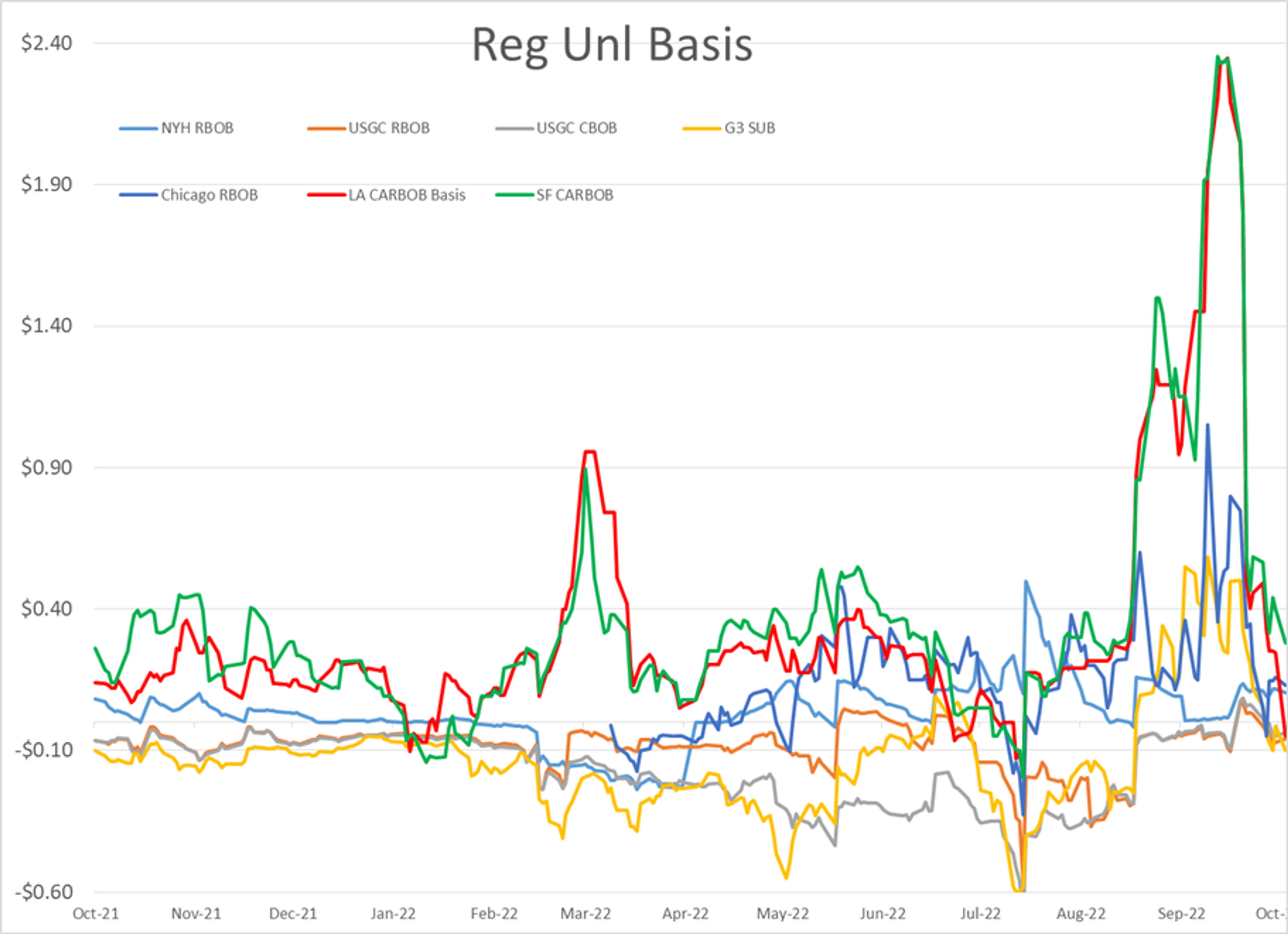Click the red LA CARBOB peak in Mar-22
1288x934 pixels.
pyautogui.click(x=589, y=451)
